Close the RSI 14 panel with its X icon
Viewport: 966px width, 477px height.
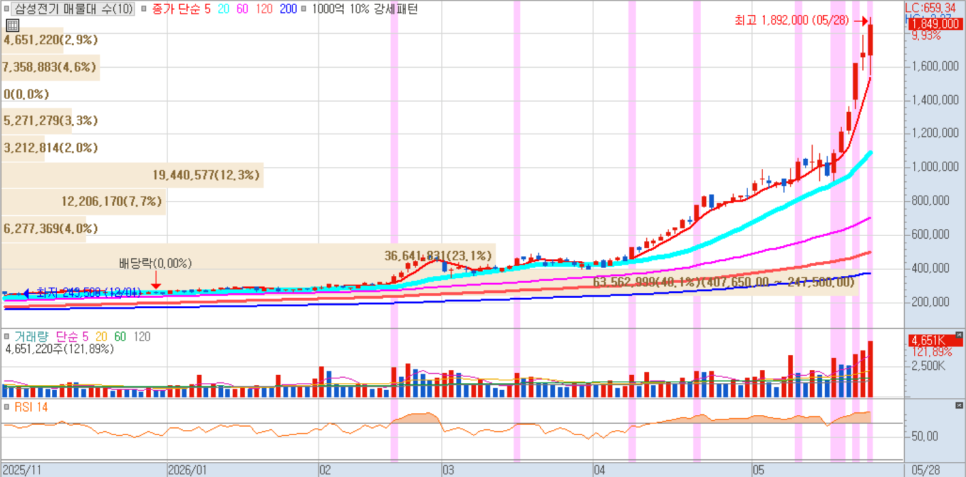958,406
